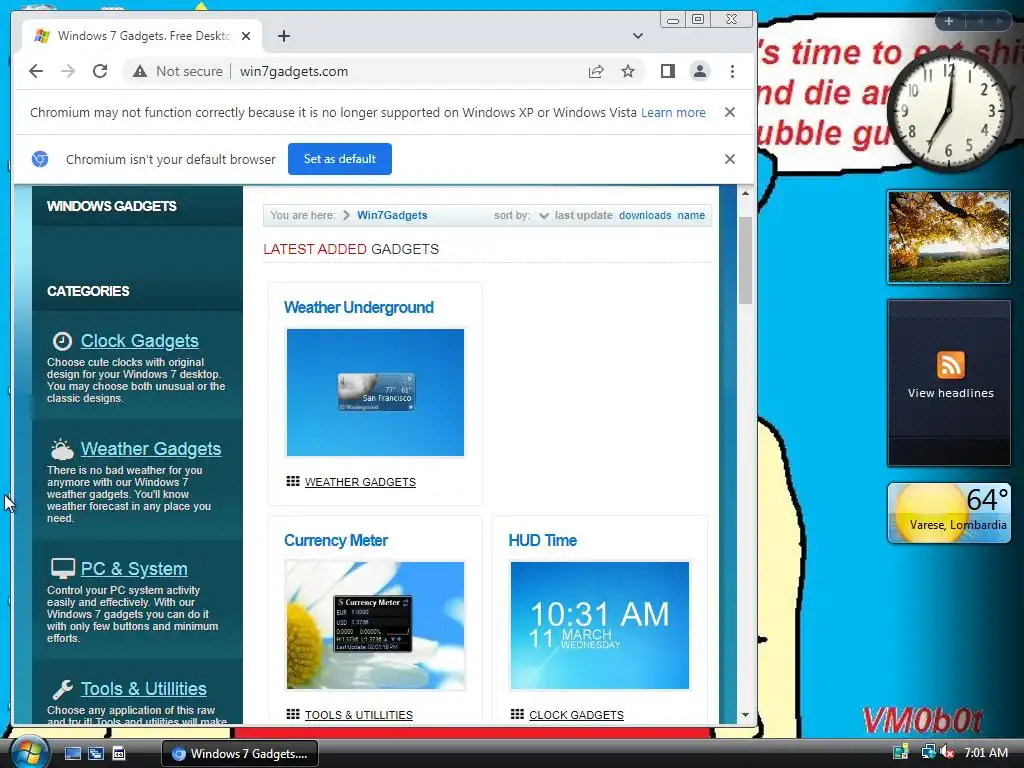The height and width of the screenshot is (768, 1024).
Task: Click the muted volume tray icon
Action: (x=947, y=753)
